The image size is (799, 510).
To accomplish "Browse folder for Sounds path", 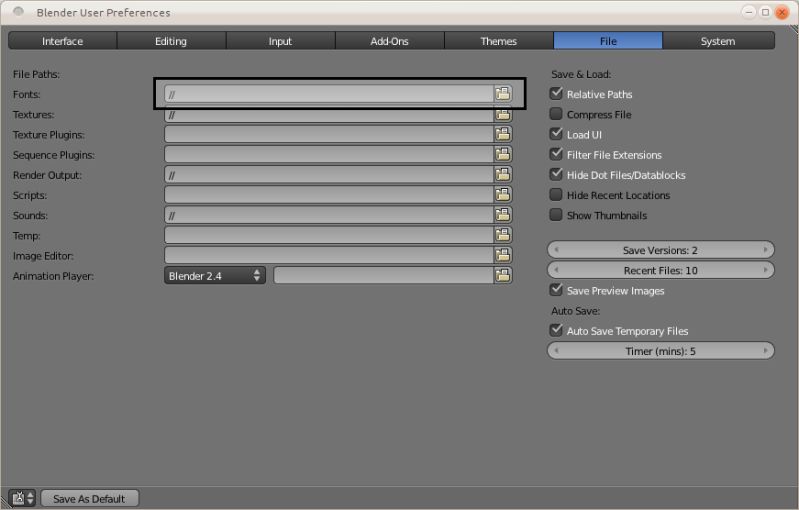I will click(503, 215).
